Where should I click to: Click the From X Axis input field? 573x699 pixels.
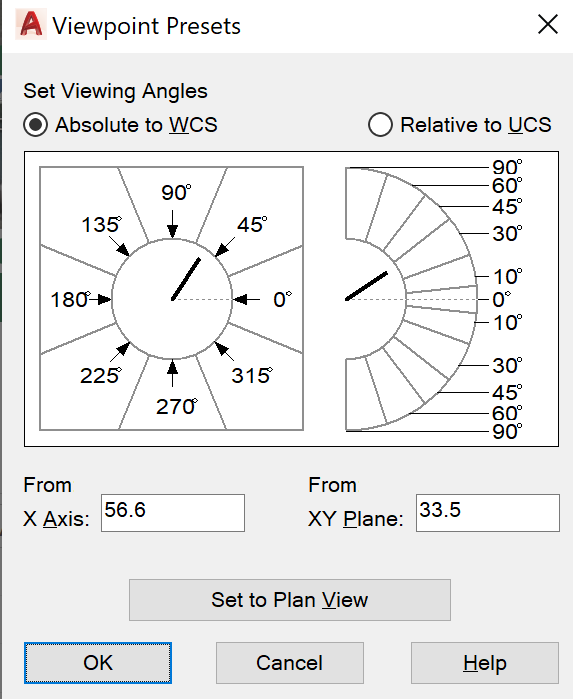point(173,513)
